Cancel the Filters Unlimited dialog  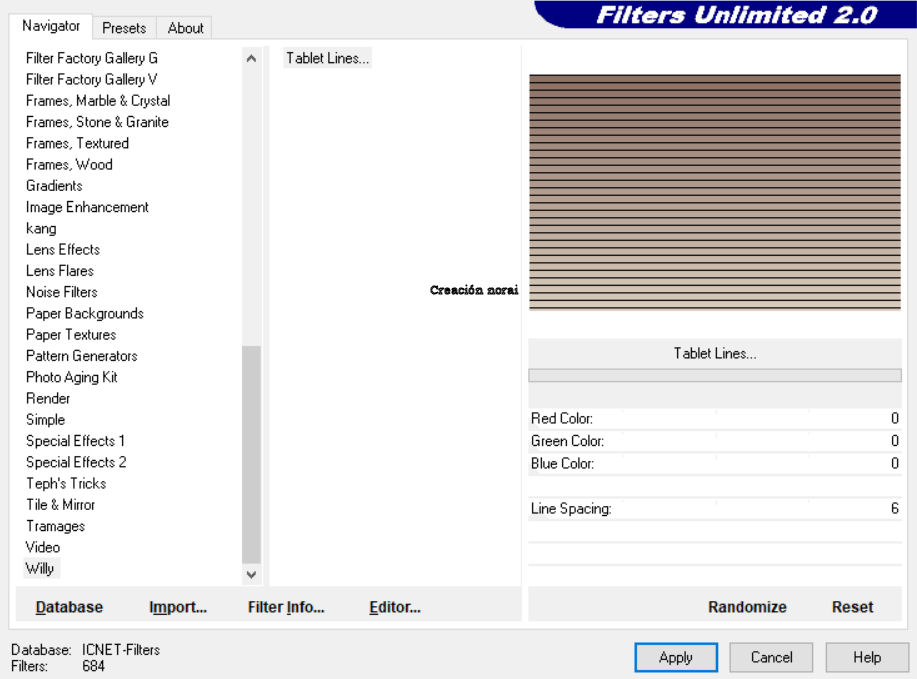tap(771, 657)
